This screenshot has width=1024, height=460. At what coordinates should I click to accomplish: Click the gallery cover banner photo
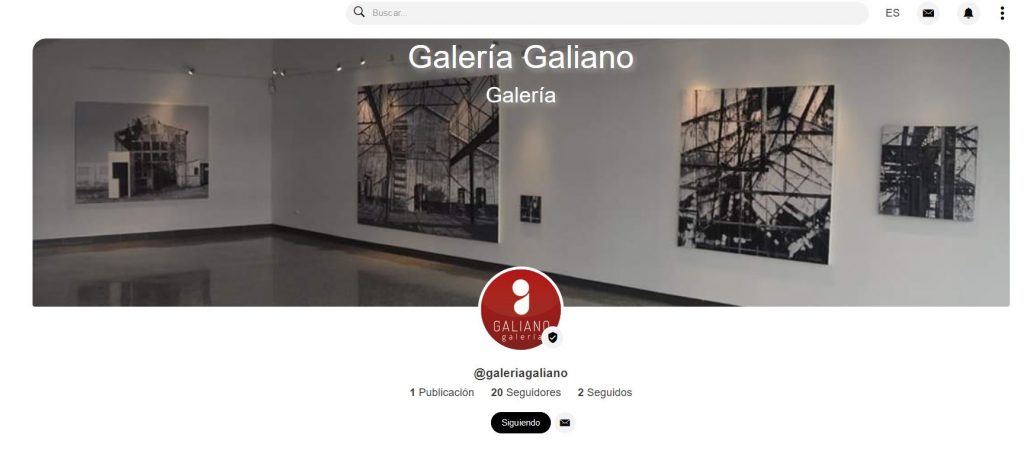520,172
